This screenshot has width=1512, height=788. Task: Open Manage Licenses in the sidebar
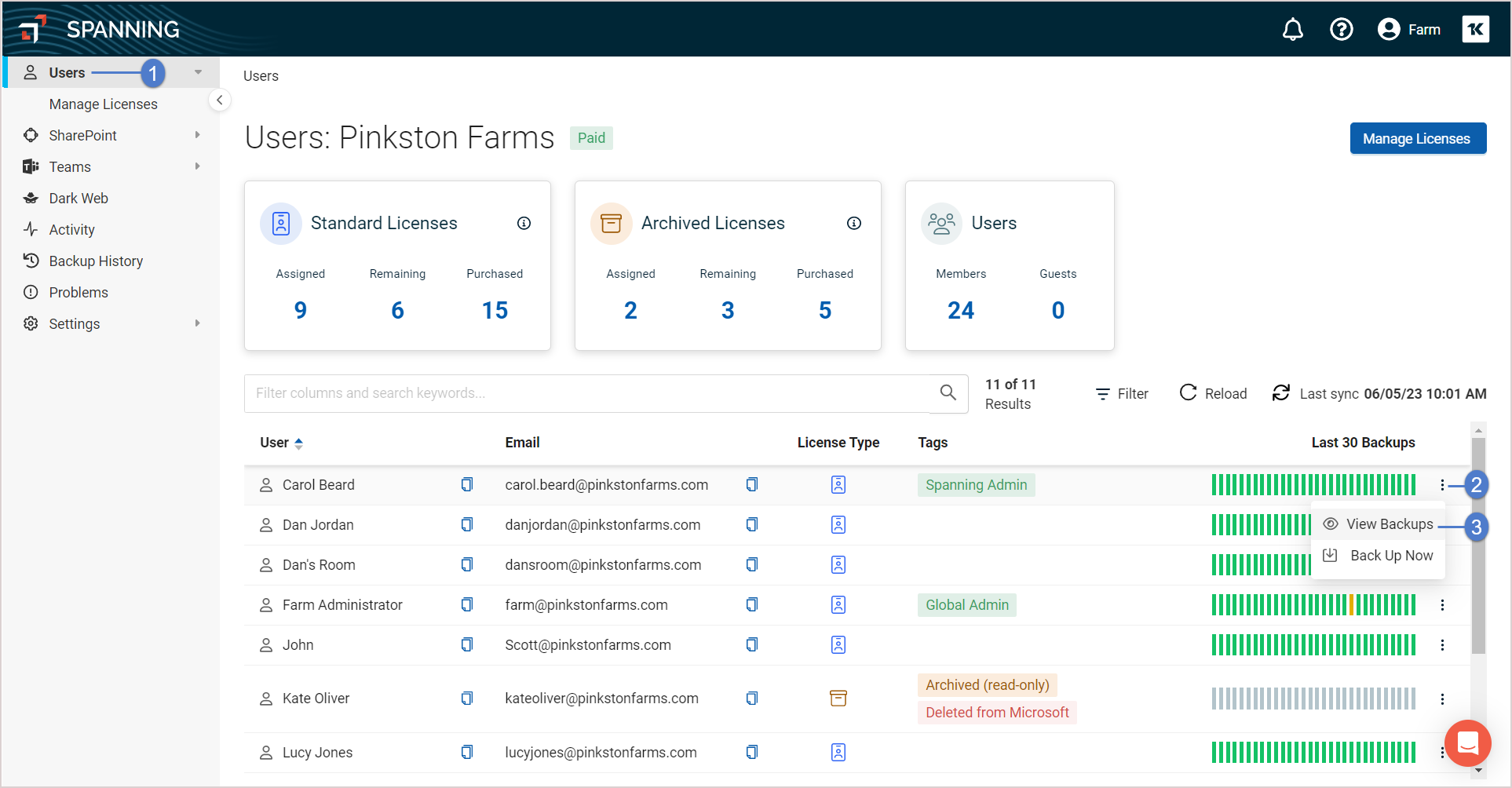point(103,104)
